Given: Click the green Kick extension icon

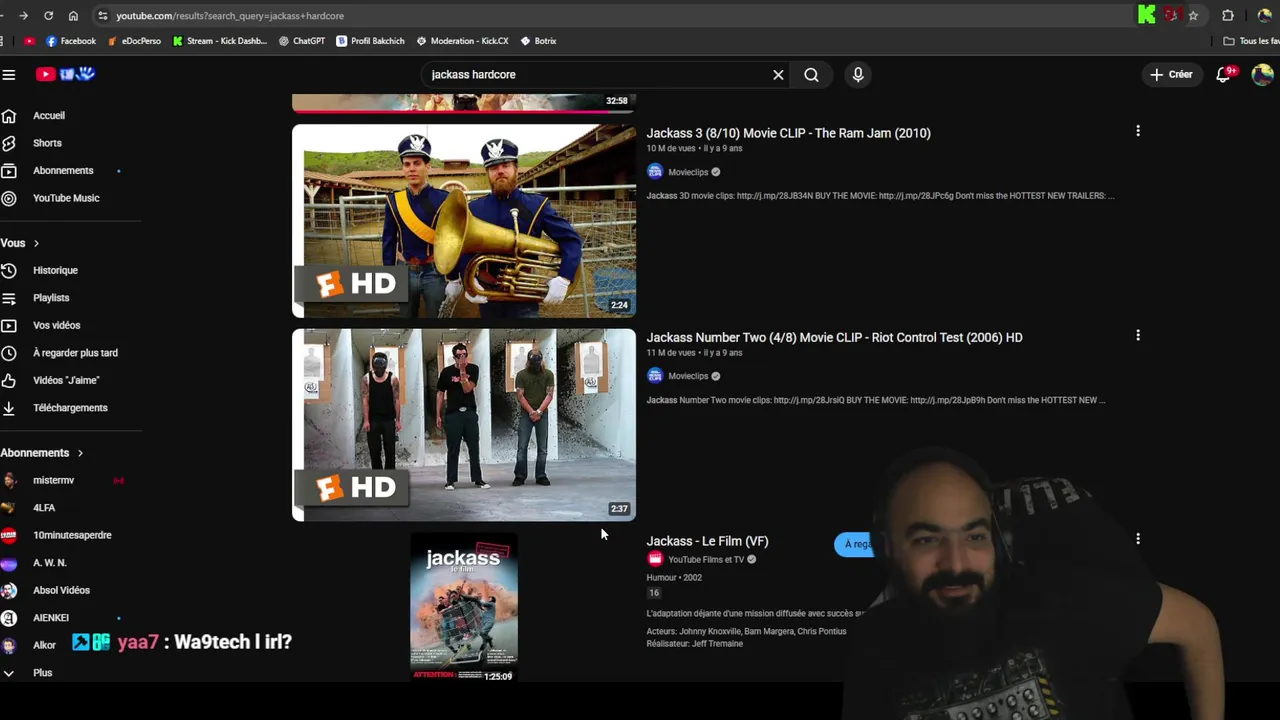Looking at the screenshot, I should pyautogui.click(x=1147, y=15).
